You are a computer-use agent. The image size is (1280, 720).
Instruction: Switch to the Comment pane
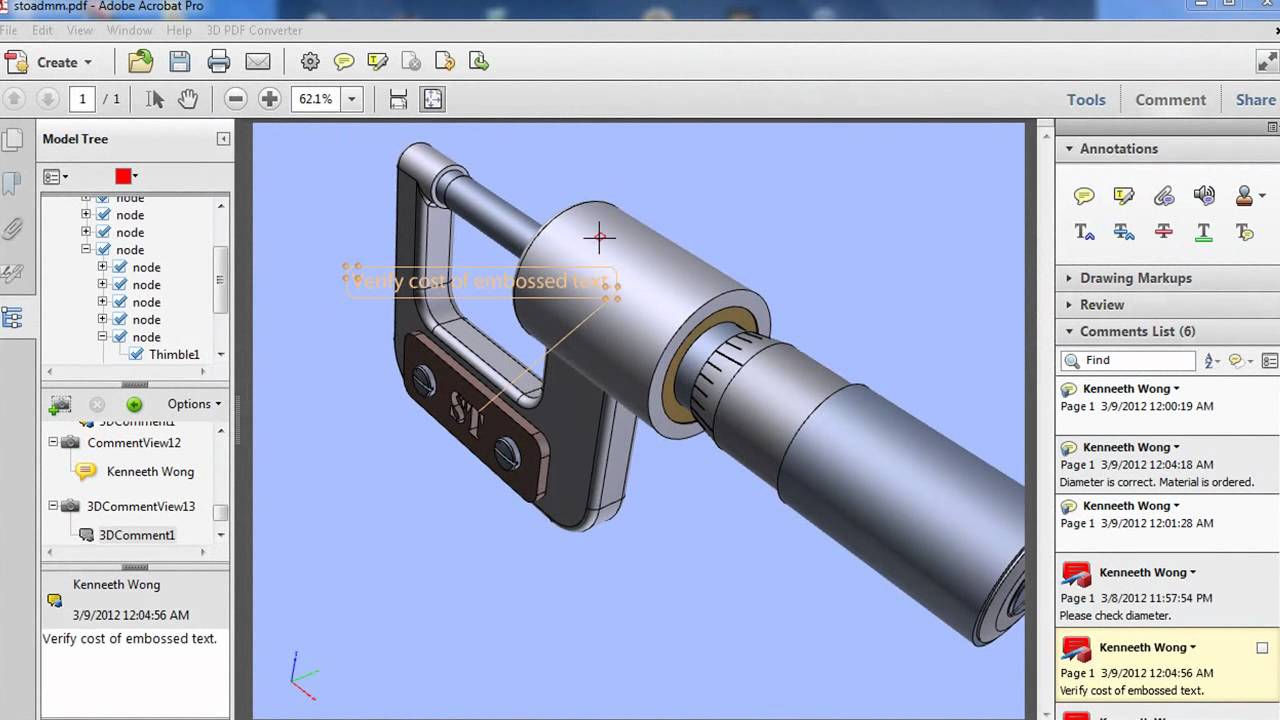pyautogui.click(x=1170, y=100)
